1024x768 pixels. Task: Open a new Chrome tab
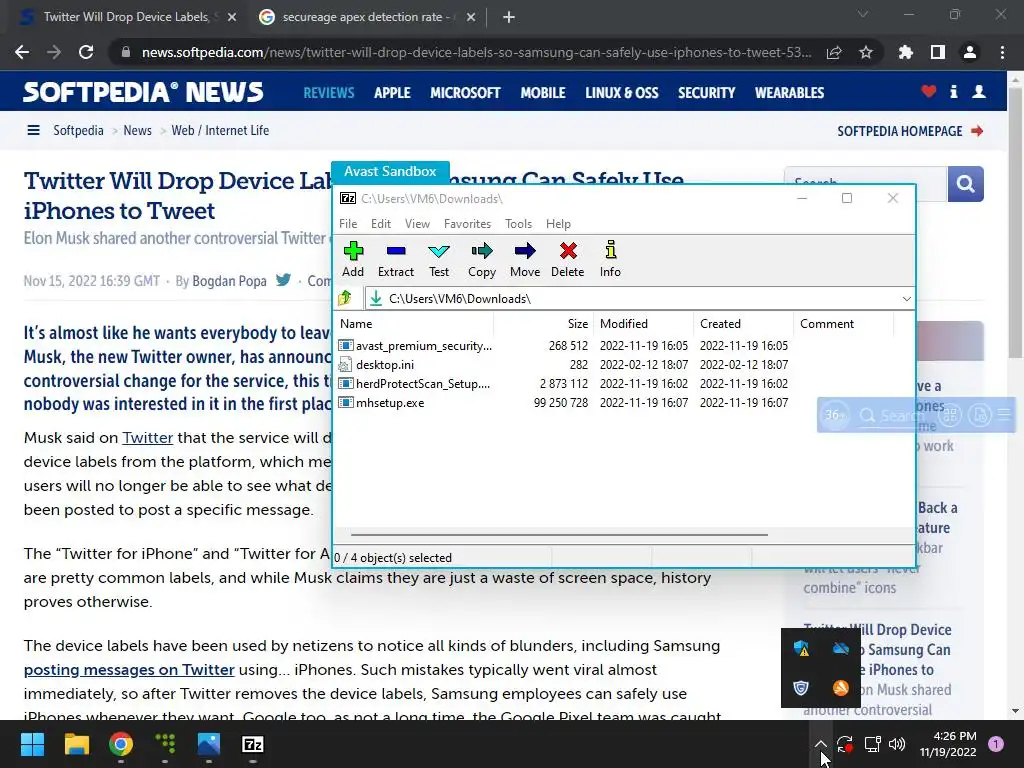point(509,17)
